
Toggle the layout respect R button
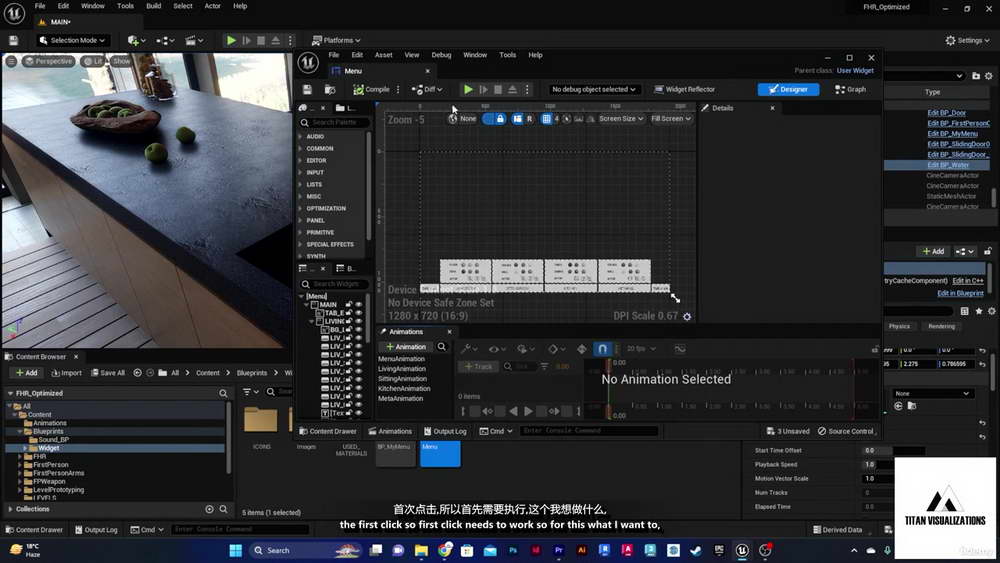pos(529,119)
